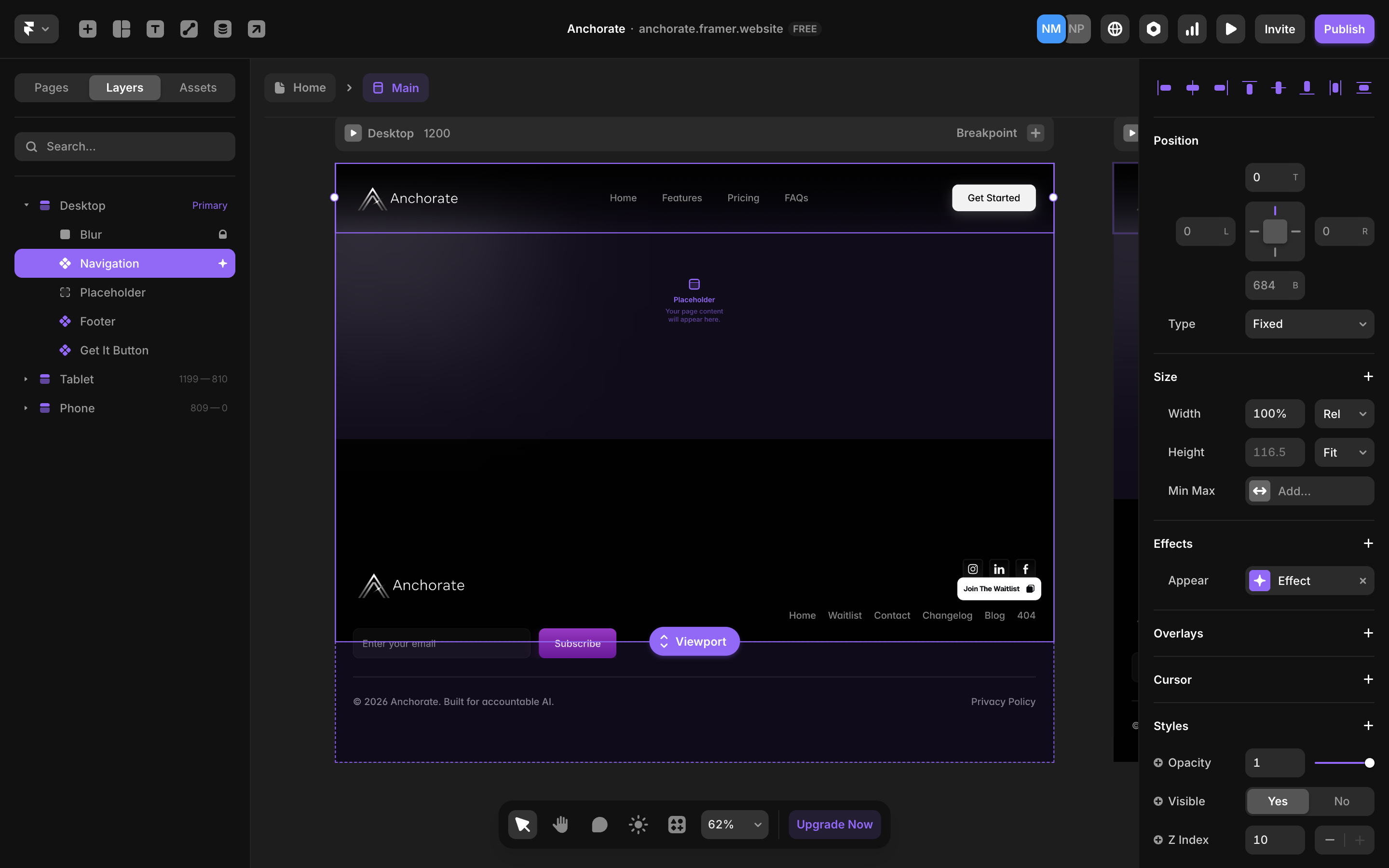Screen dimensions: 1389x868
Task: Select the Text tool in top toolbar
Action: pos(155,29)
